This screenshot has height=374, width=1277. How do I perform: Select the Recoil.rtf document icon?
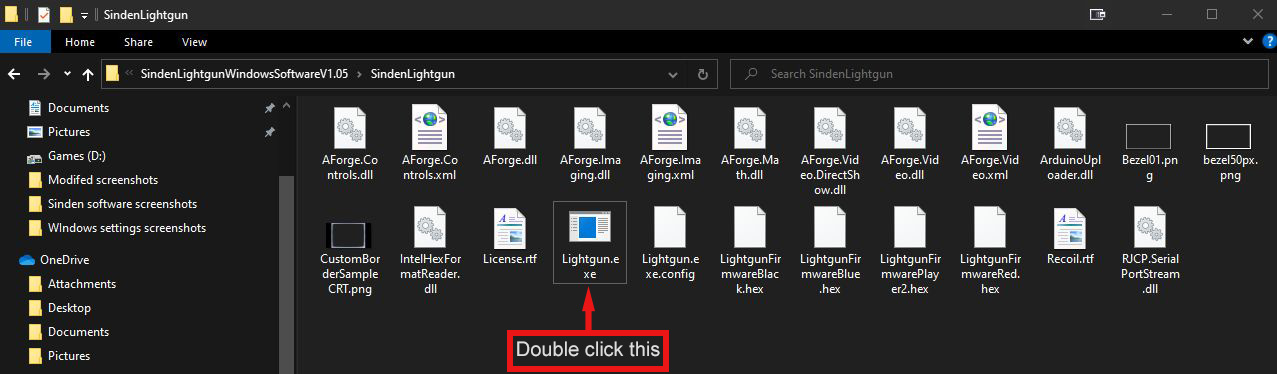pyautogui.click(x=1069, y=227)
